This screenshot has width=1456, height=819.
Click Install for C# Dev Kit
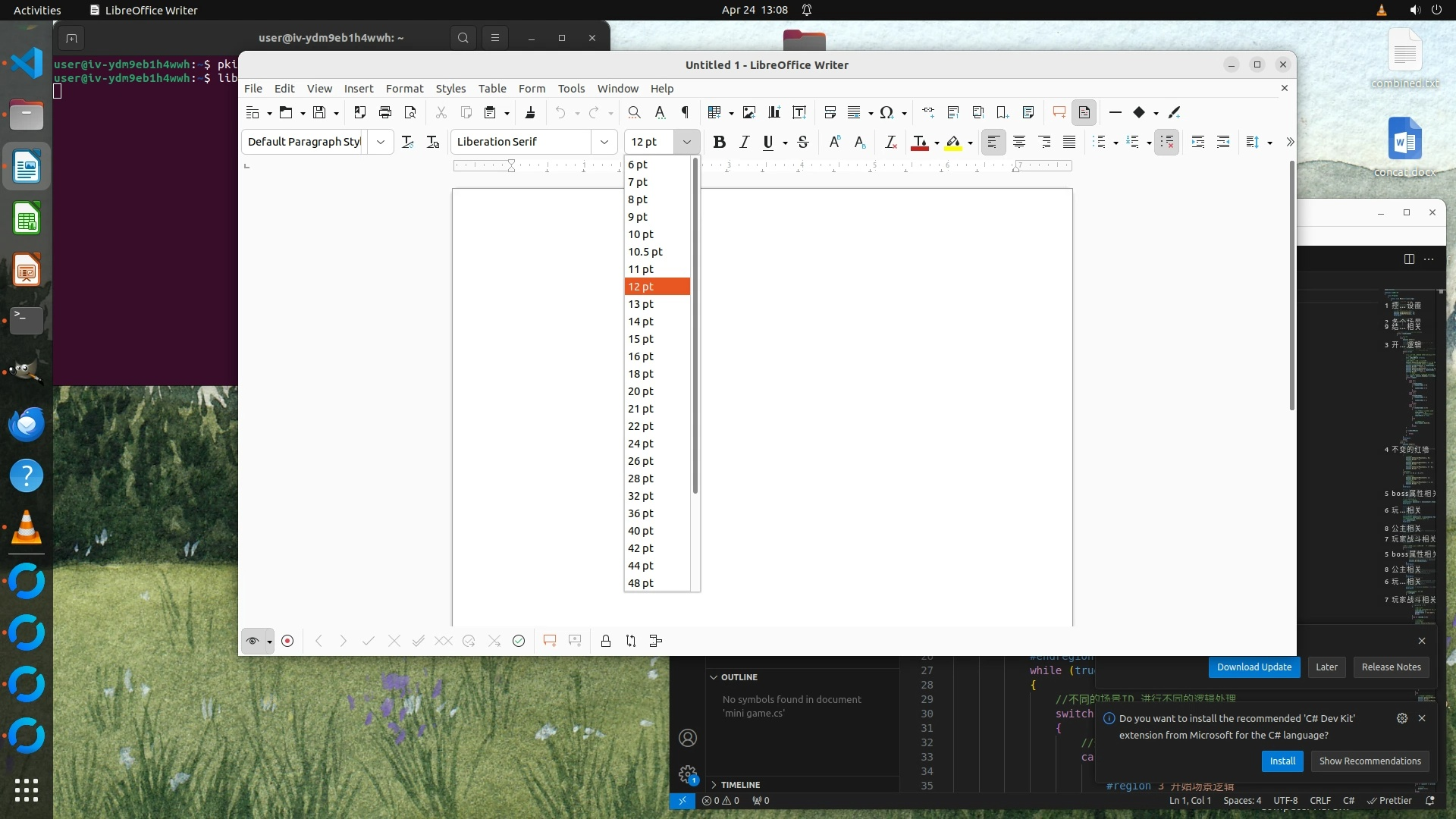(x=1282, y=761)
